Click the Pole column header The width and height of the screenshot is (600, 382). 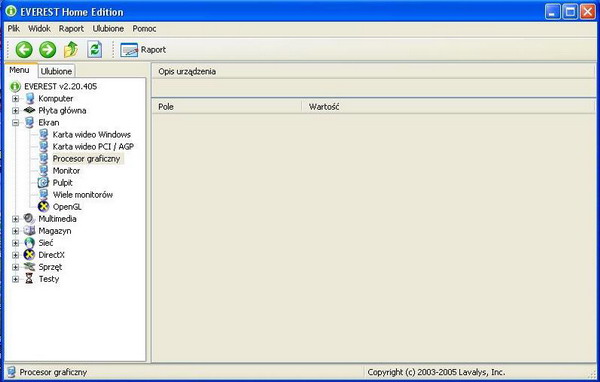coord(227,107)
